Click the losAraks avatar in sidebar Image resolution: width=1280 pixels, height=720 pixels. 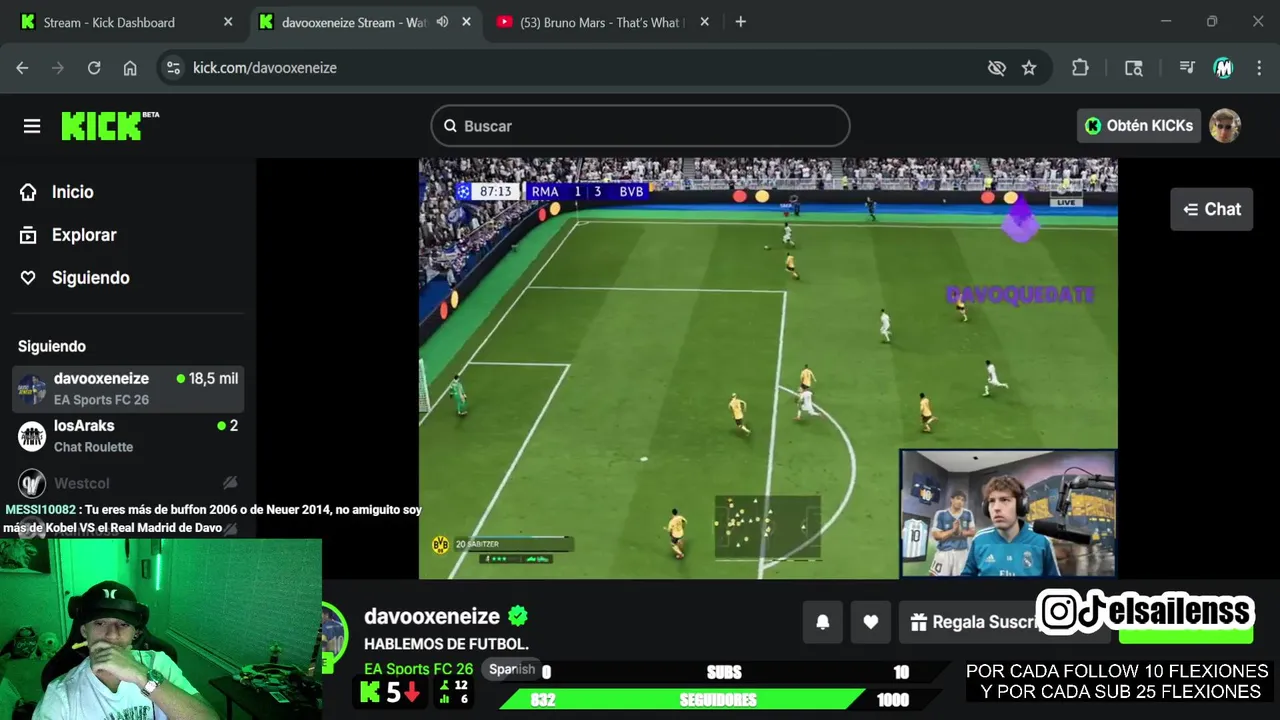tap(32, 436)
